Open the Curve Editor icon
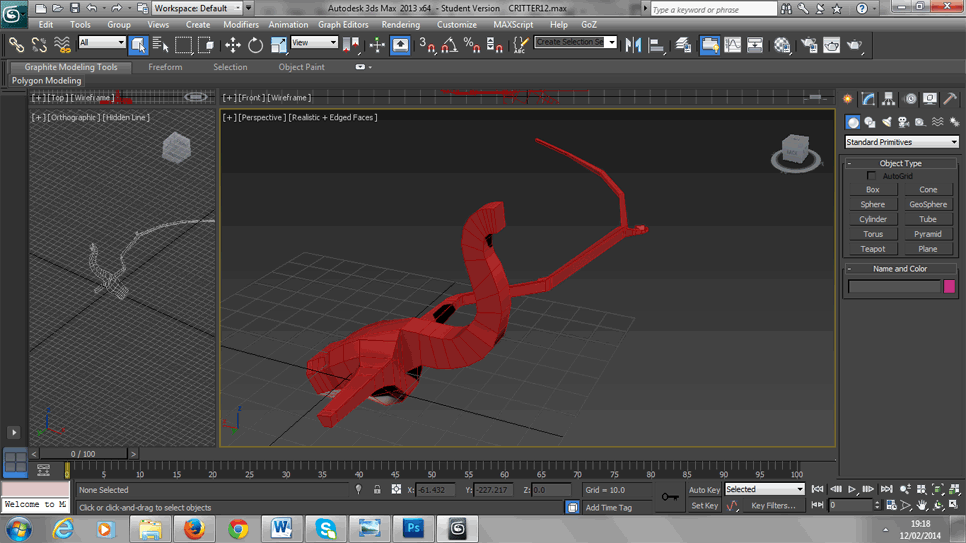 point(733,45)
